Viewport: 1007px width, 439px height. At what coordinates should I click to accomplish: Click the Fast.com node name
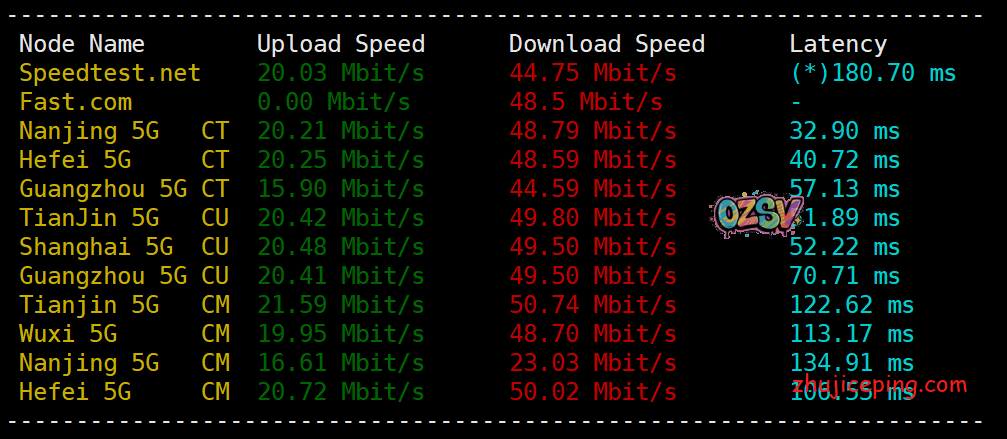pos(75,102)
